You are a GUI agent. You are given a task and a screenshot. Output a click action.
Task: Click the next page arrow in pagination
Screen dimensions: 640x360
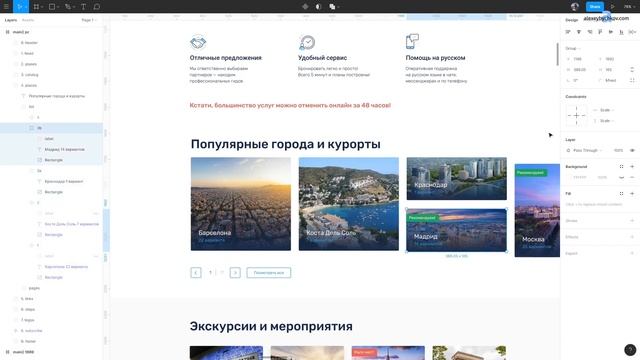tap(235, 273)
